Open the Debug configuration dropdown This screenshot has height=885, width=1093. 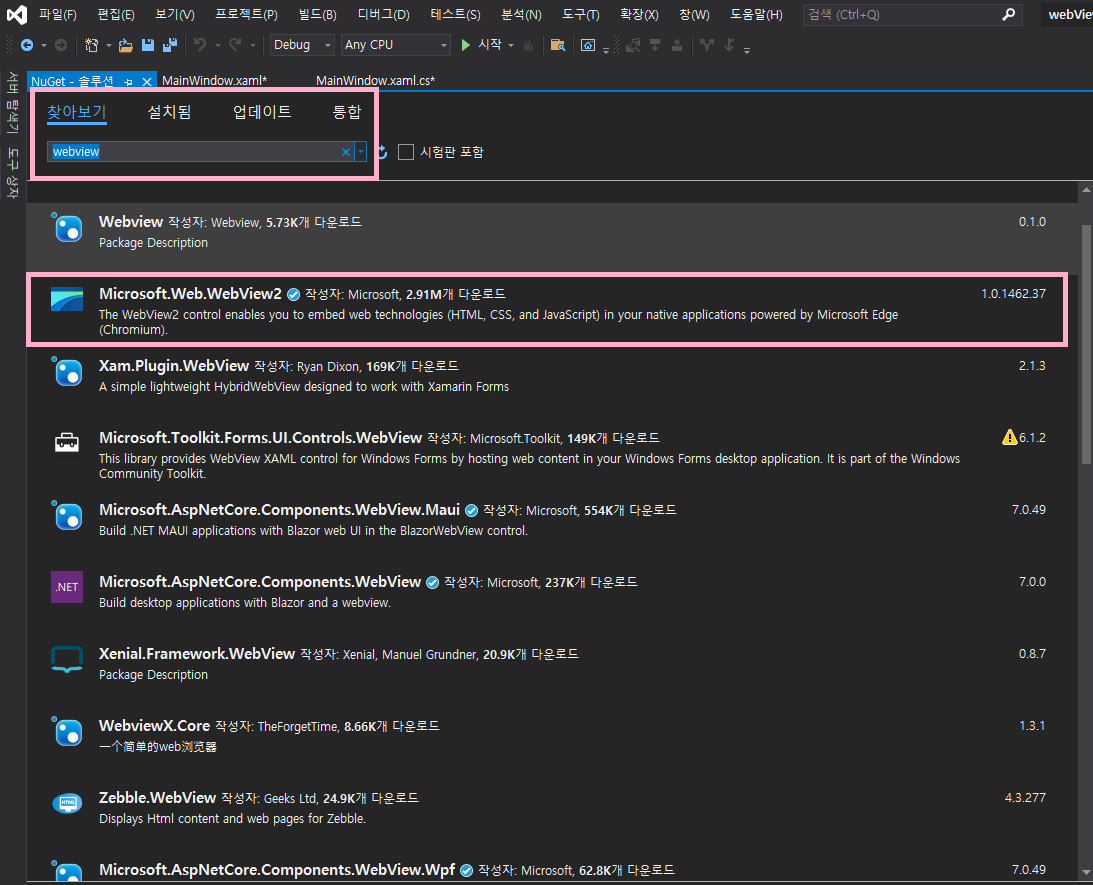click(x=302, y=45)
